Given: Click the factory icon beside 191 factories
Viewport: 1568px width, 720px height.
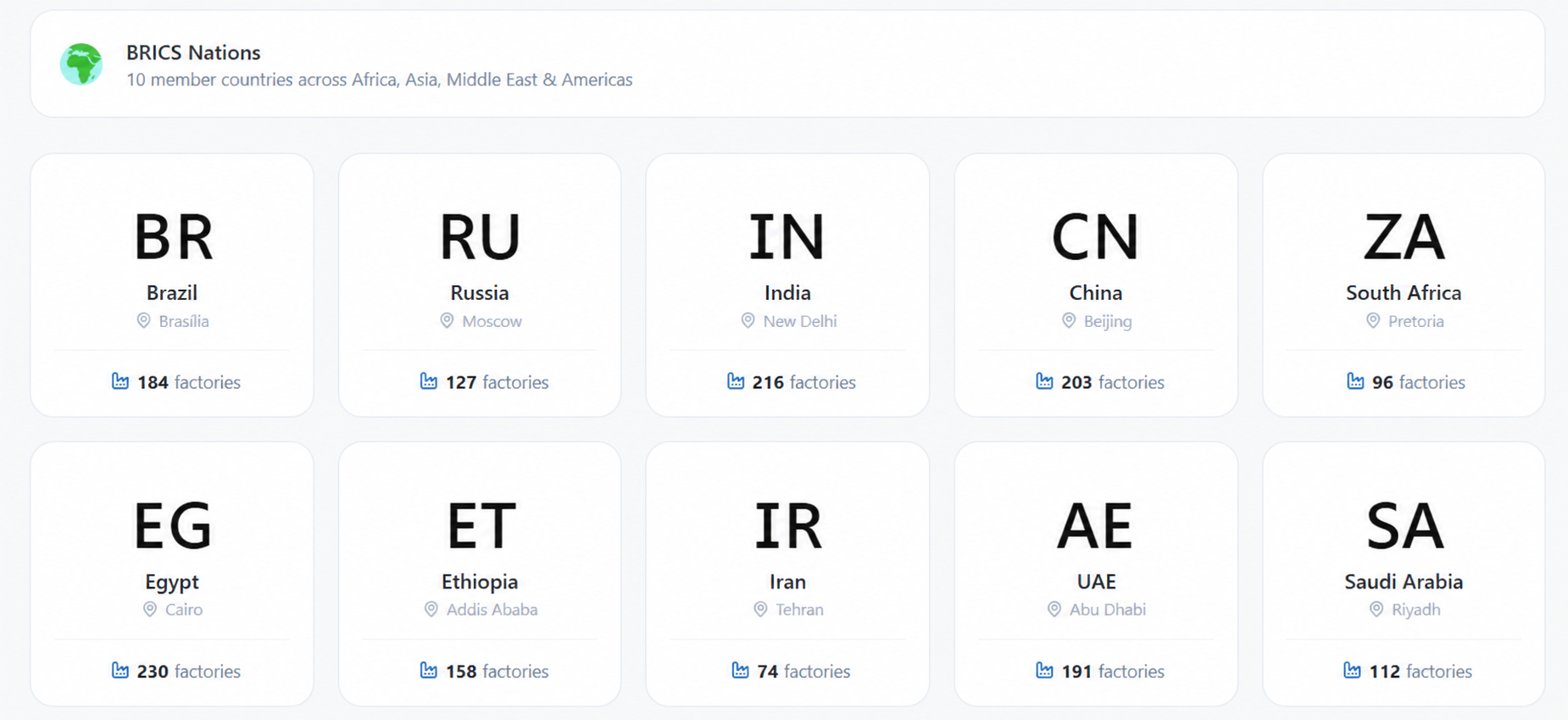Looking at the screenshot, I should click(1044, 670).
